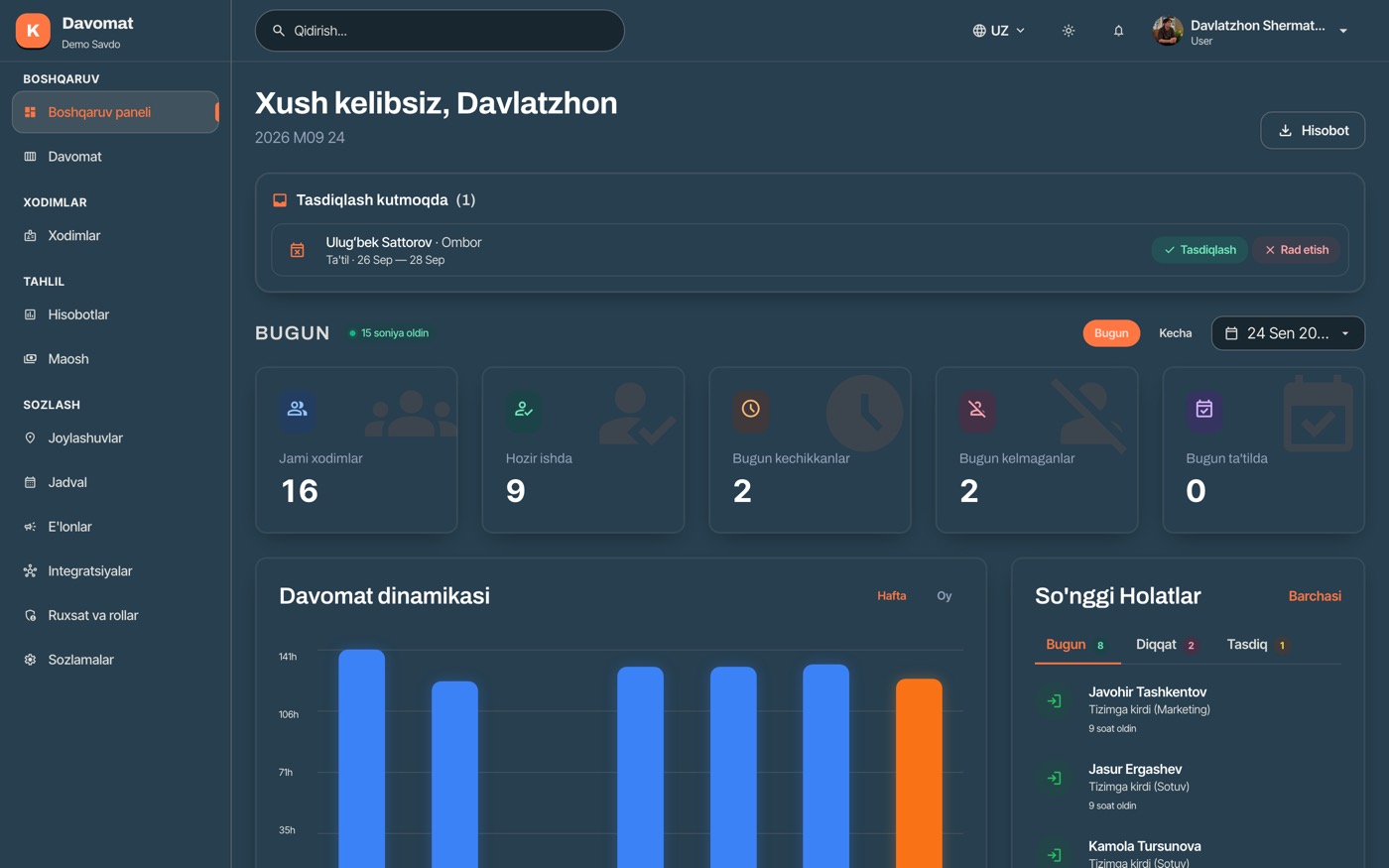This screenshot has height=868, width=1389.
Task: Click the 15 soniya oldin status badge
Action: tap(388, 333)
